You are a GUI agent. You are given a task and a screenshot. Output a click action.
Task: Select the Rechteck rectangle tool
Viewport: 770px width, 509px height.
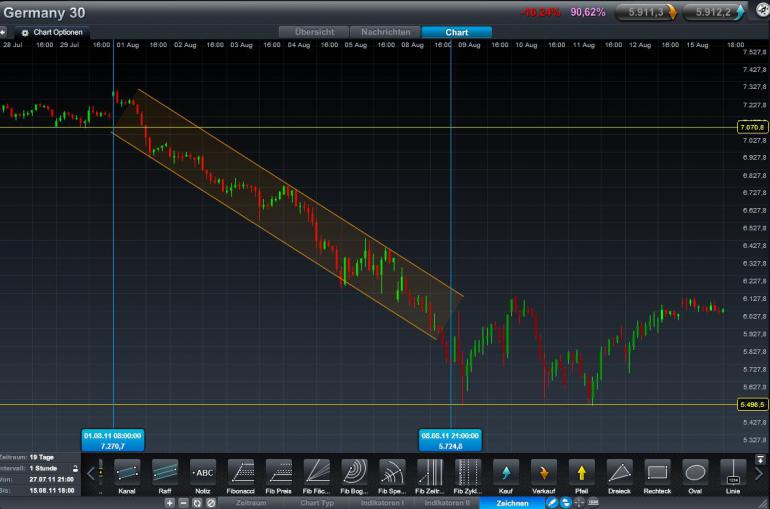coord(657,477)
